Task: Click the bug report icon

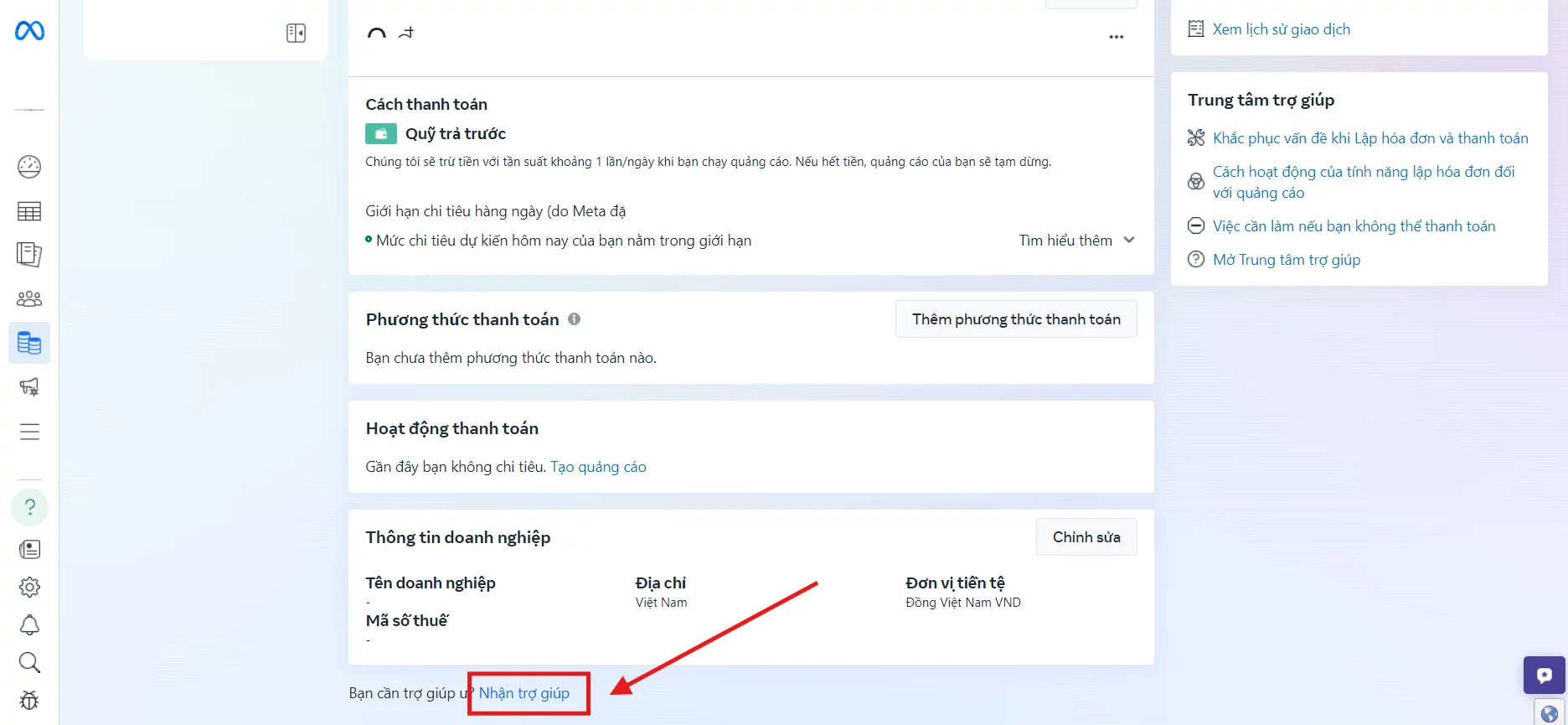Action: [x=29, y=700]
